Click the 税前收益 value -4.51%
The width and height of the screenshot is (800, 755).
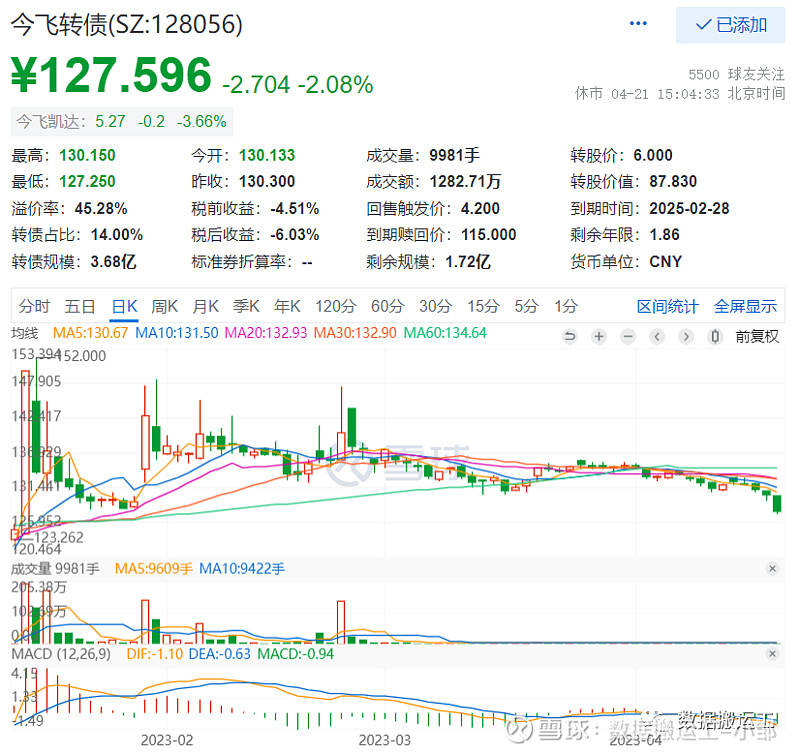pos(294,209)
